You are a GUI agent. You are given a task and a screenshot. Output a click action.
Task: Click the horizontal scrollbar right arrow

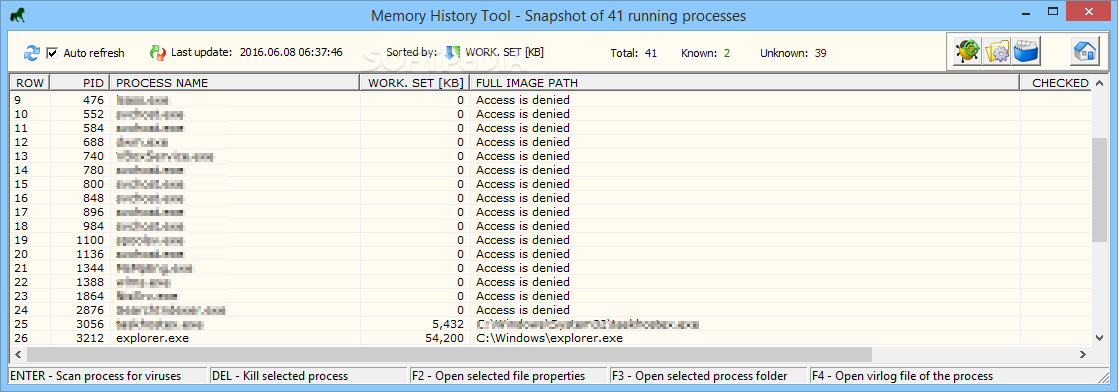(x=1083, y=354)
